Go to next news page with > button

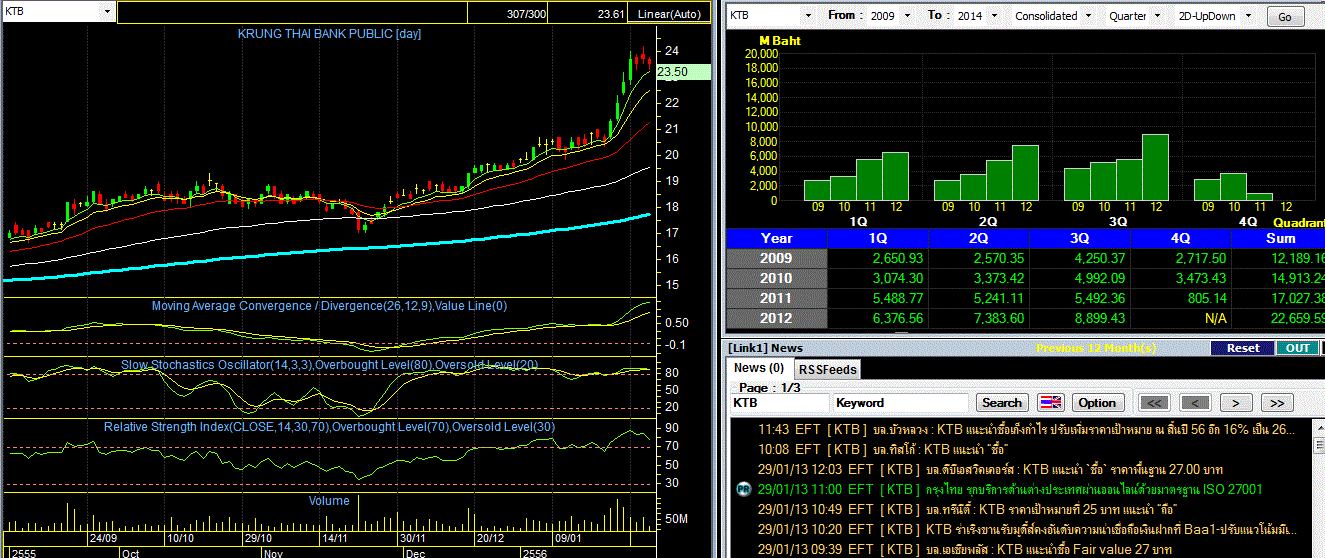[1236, 403]
